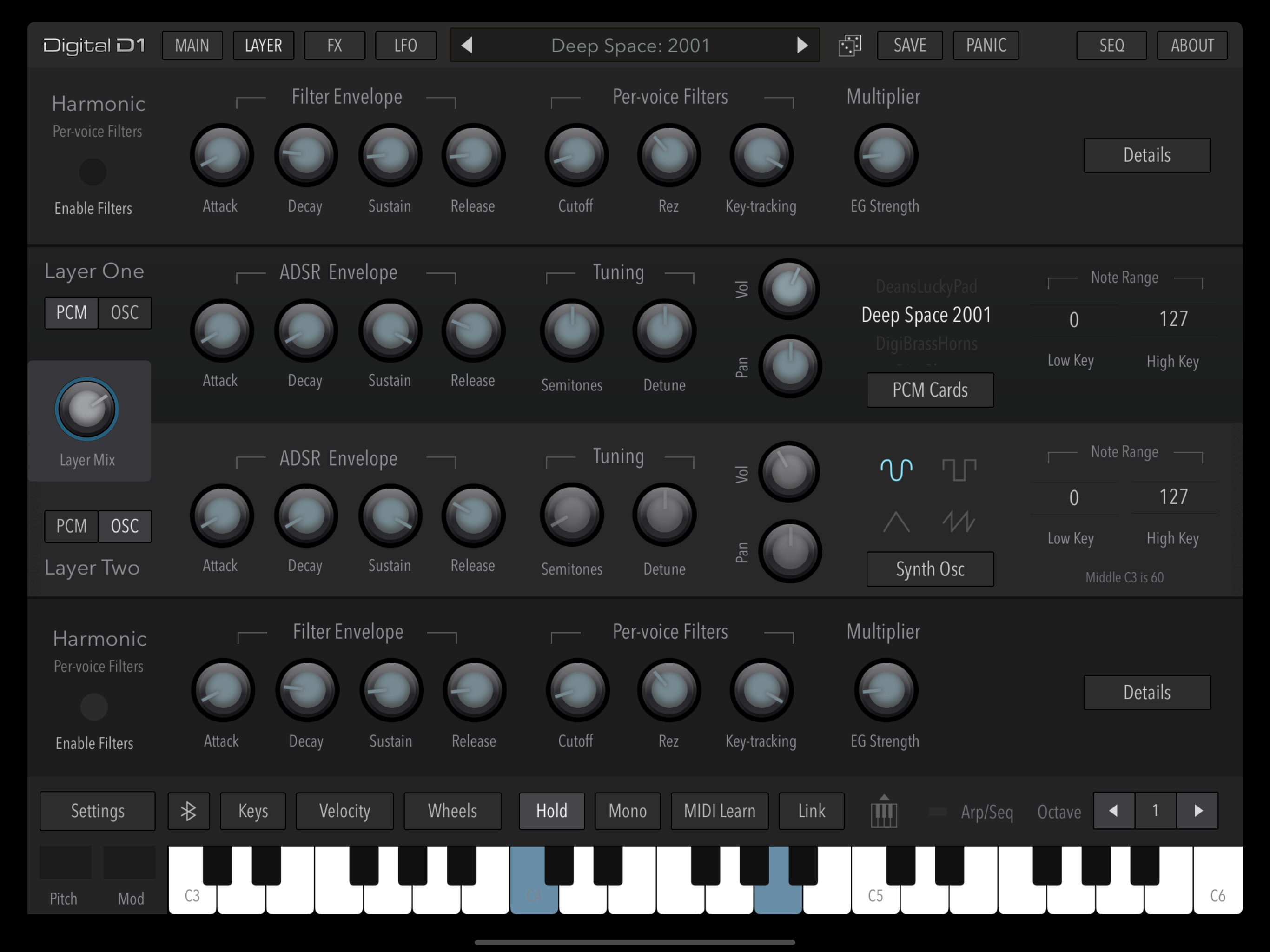
Task: Open the PCM Cards selector
Action: 930,390
